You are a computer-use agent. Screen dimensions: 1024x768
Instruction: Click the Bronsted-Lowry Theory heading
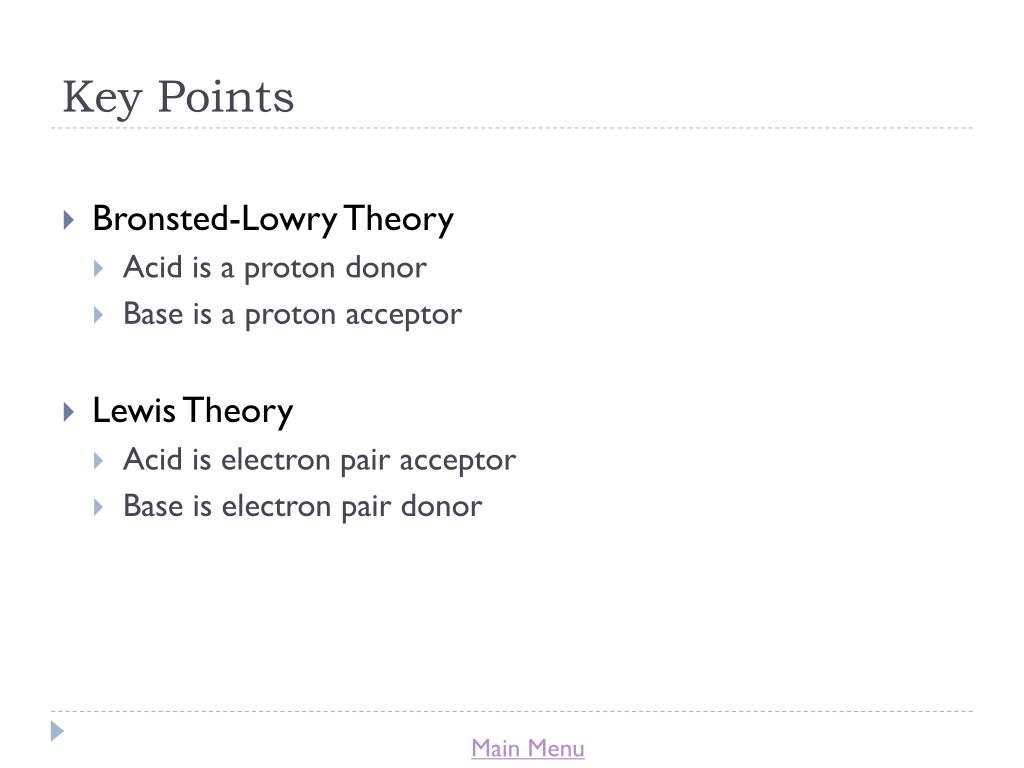tap(273, 219)
